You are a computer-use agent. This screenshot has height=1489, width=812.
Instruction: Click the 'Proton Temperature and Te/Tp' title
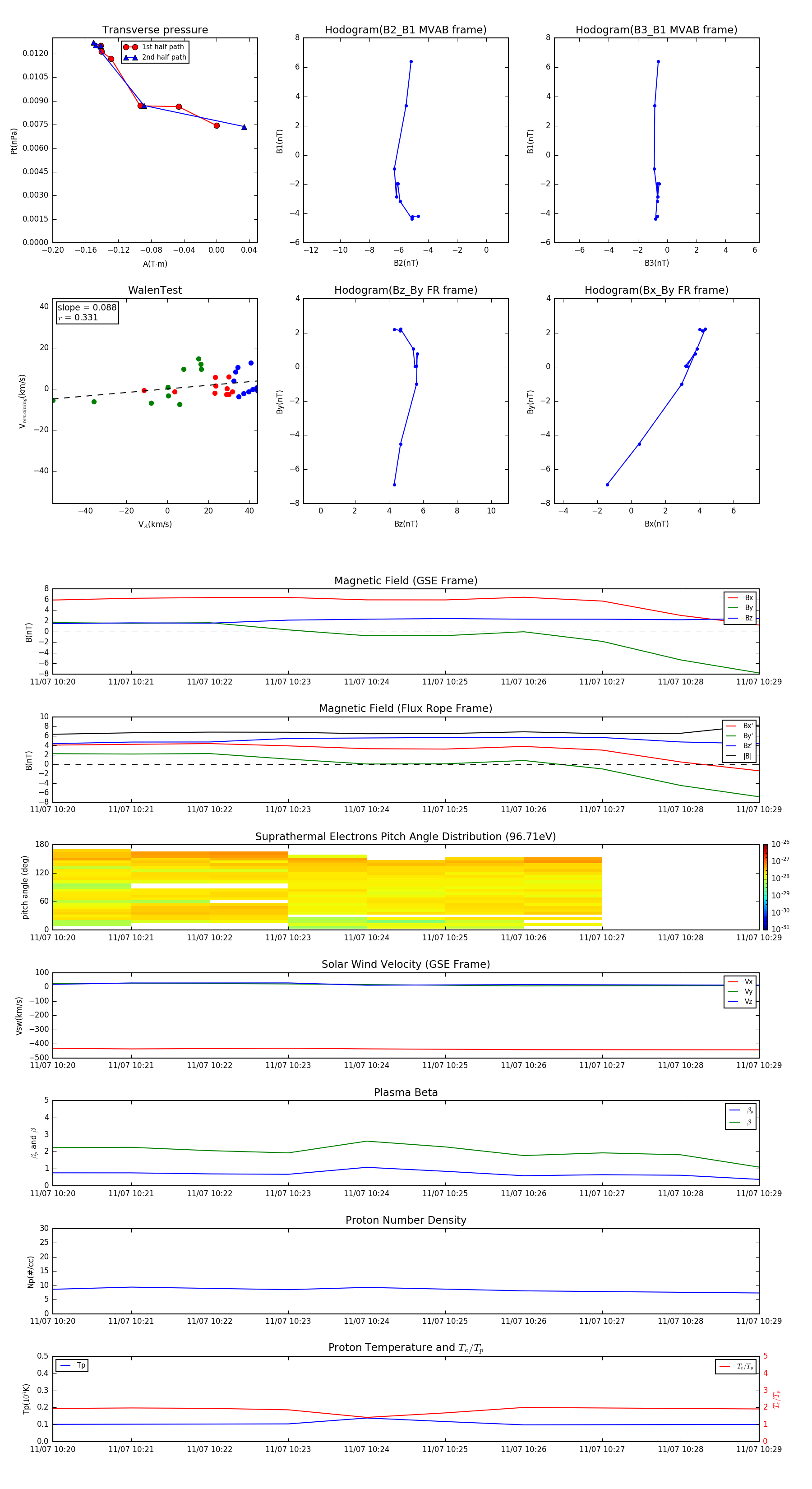coord(406,1348)
